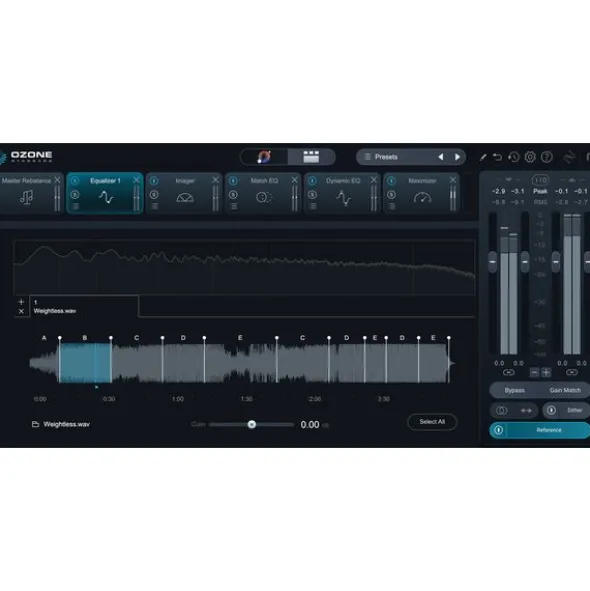
Task: Remove the Master Rebalance module
Action: tap(57, 180)
